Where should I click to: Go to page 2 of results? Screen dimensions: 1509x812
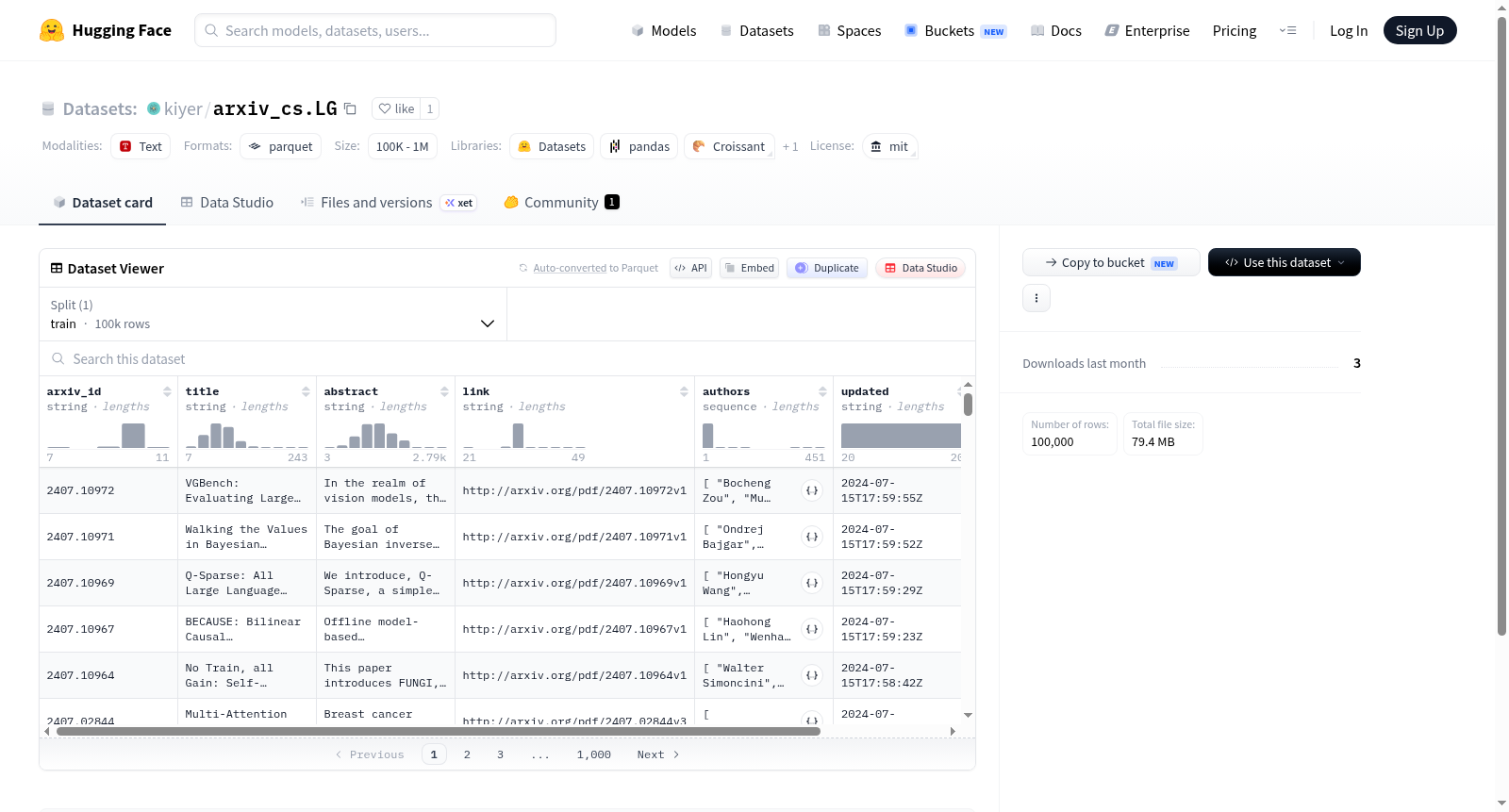467,754
